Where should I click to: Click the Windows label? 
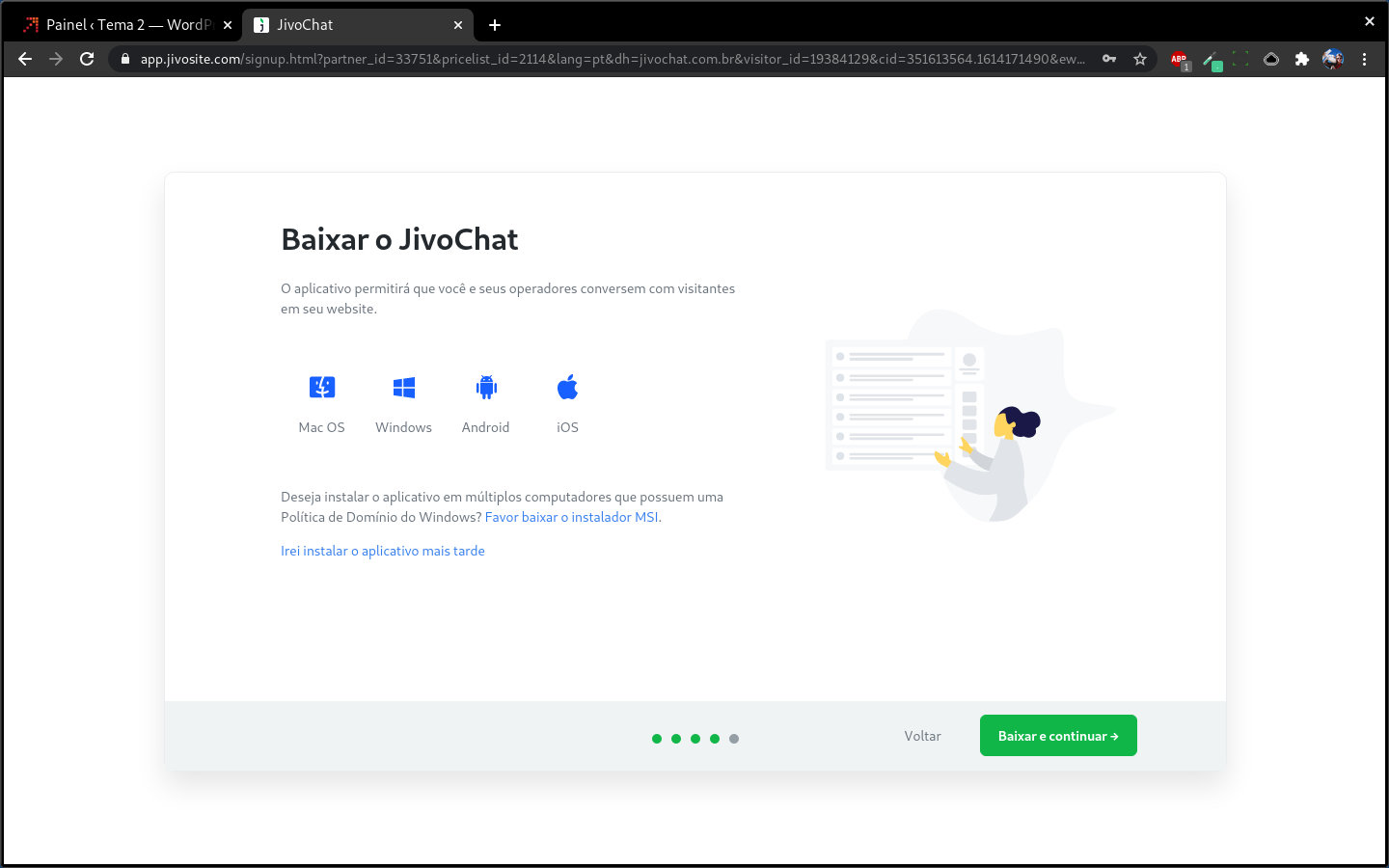(403, 427)
